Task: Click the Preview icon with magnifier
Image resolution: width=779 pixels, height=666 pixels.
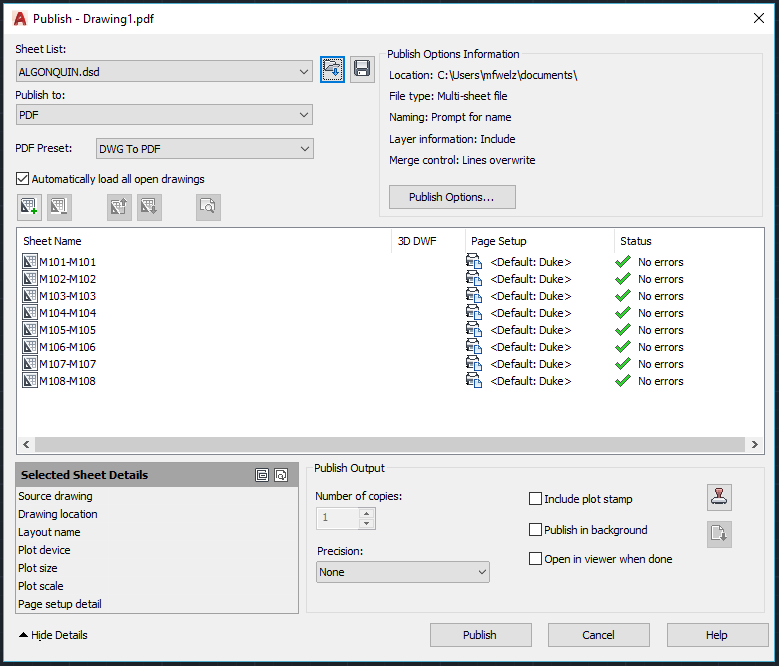Action: coord(208,207)
